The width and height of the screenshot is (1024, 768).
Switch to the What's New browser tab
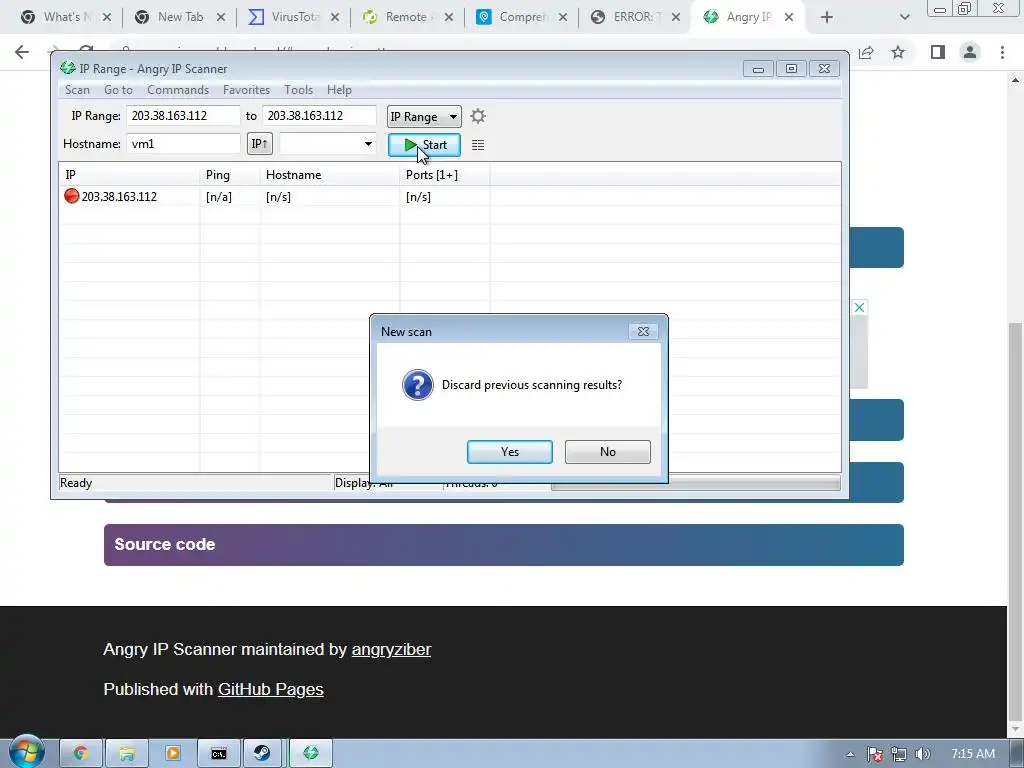click(x=67, y=17)
